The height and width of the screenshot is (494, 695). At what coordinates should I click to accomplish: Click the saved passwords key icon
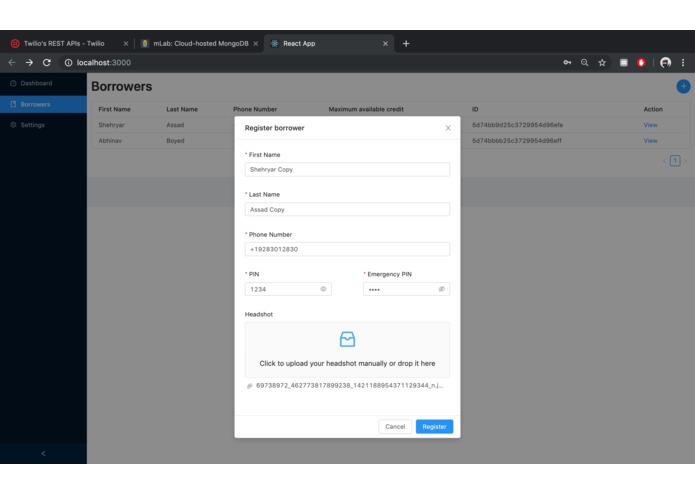567,63
